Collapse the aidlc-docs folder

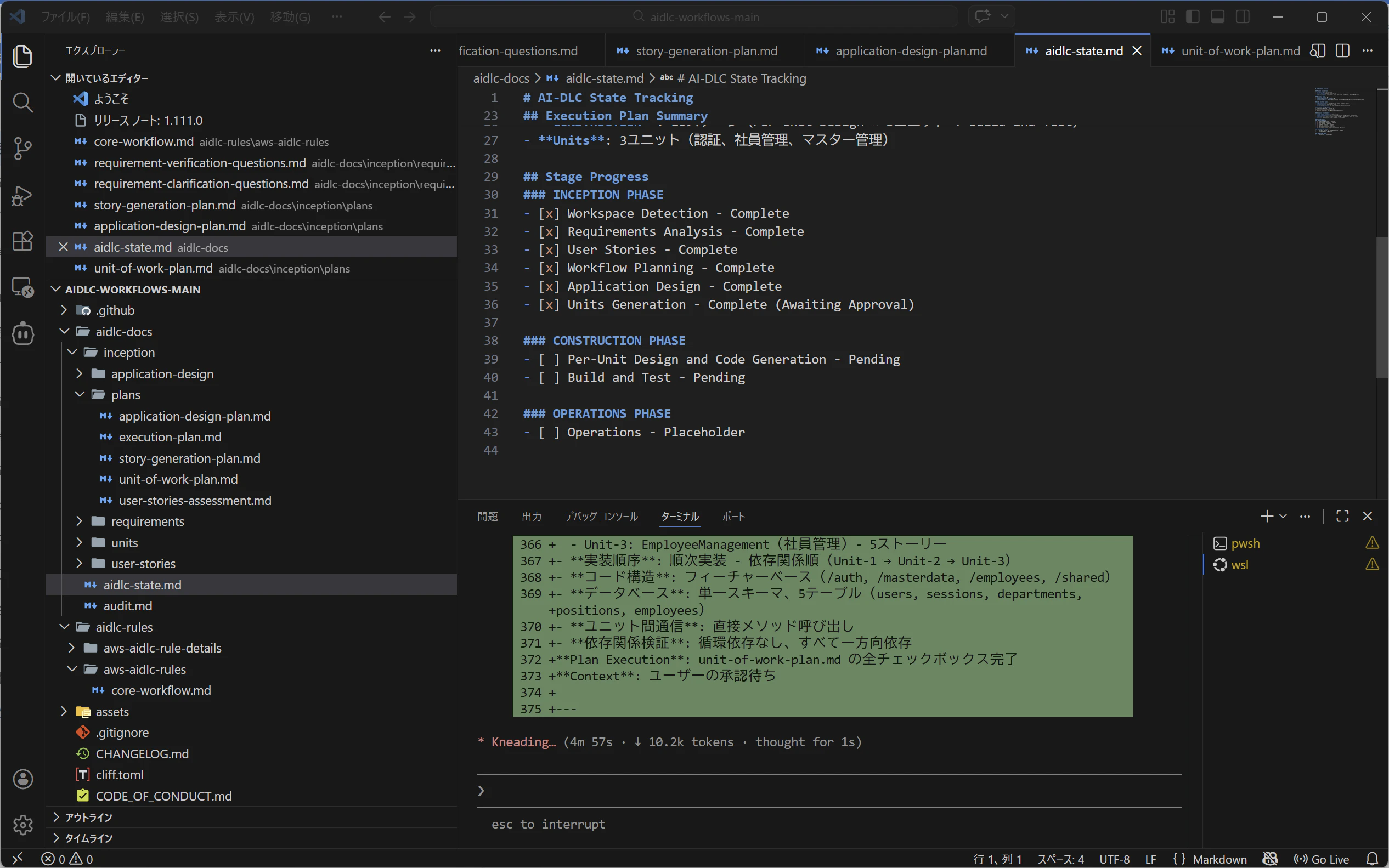[x=64, y=331]
